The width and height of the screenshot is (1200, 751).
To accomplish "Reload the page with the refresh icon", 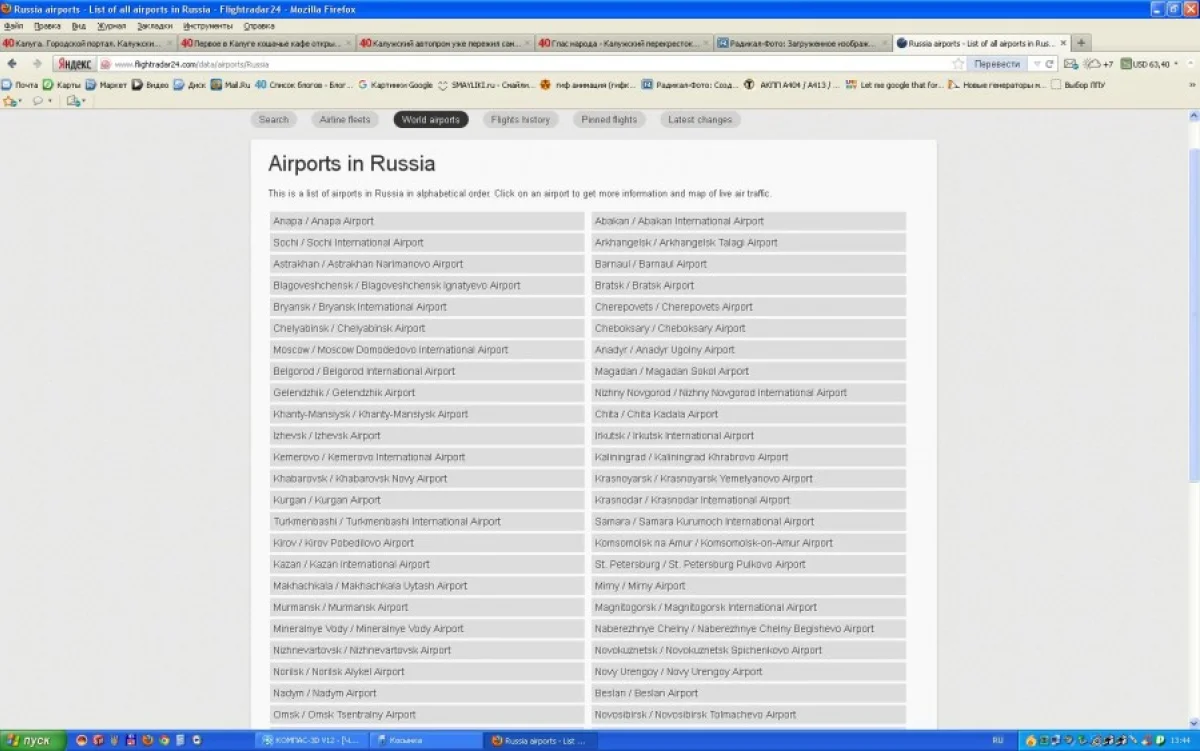I will point(1050,64).
